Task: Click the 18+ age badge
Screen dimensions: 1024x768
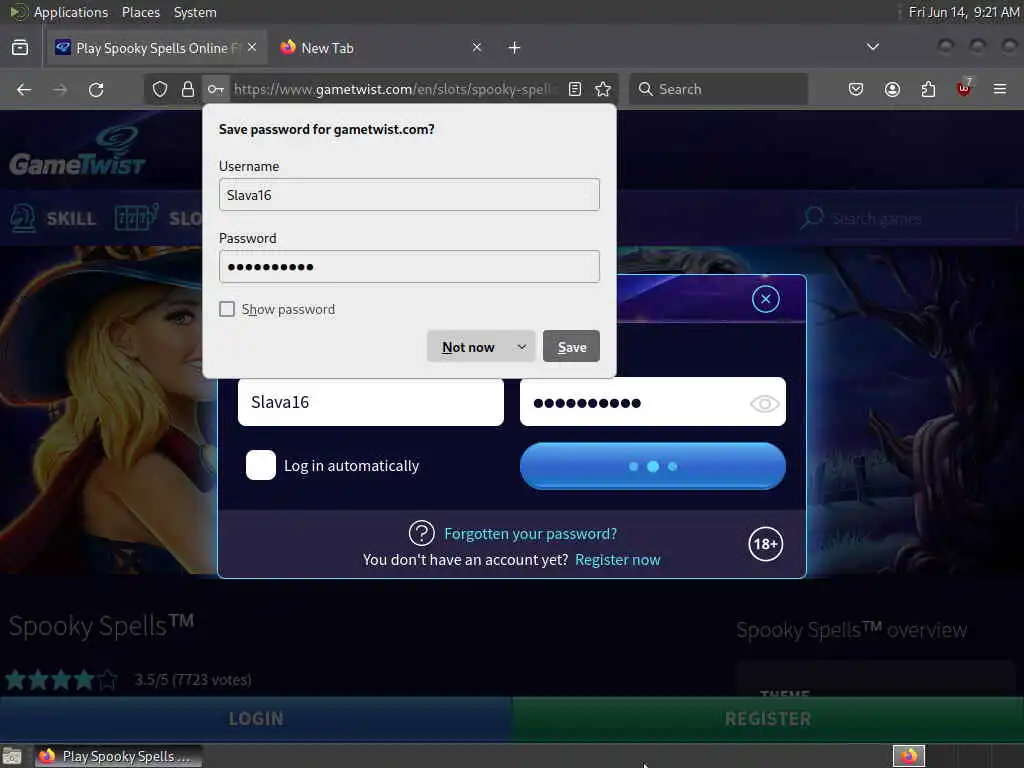Action: tap(765, 544)
